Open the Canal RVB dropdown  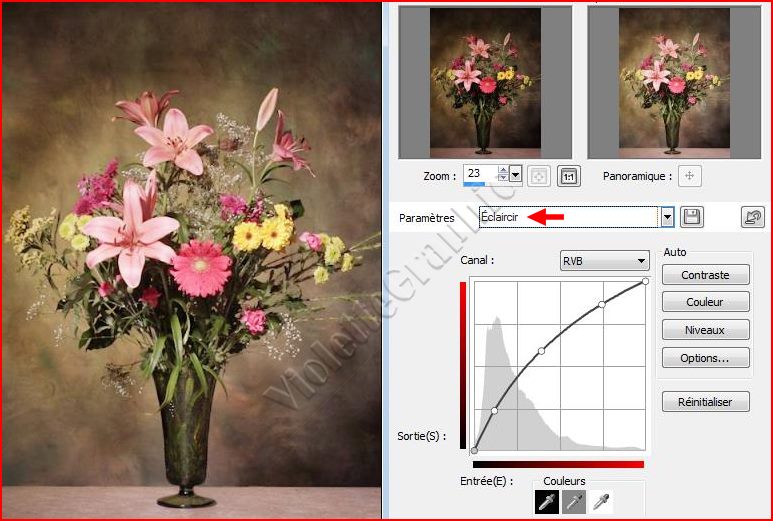tap(604, 261)
